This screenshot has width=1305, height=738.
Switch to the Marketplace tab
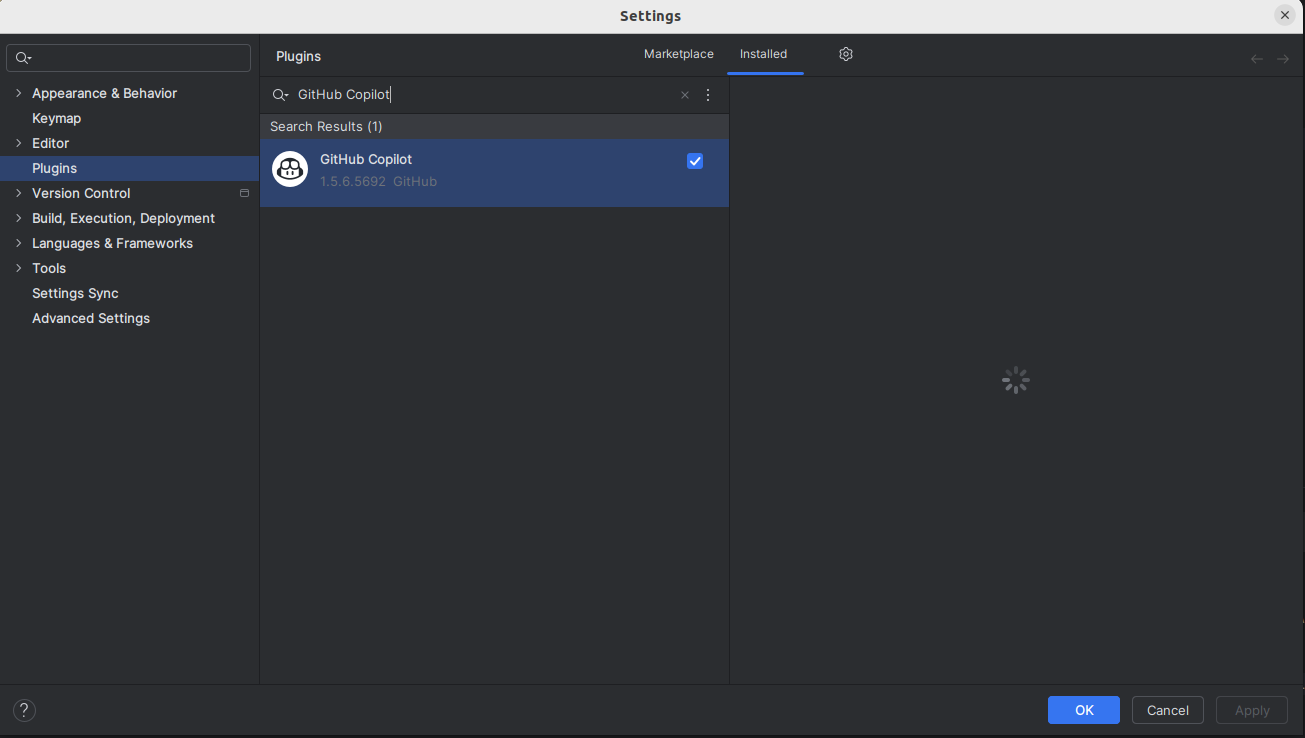click(x=679, y=54)
